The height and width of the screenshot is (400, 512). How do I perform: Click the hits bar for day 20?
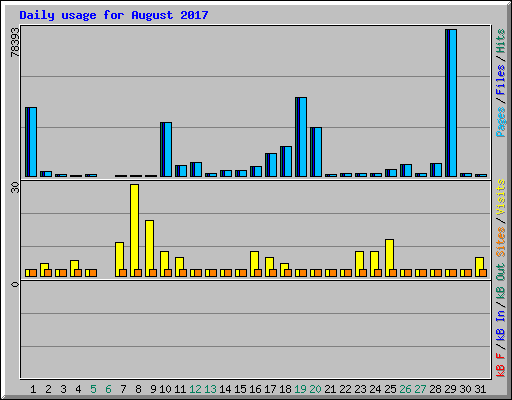(316, 152)
